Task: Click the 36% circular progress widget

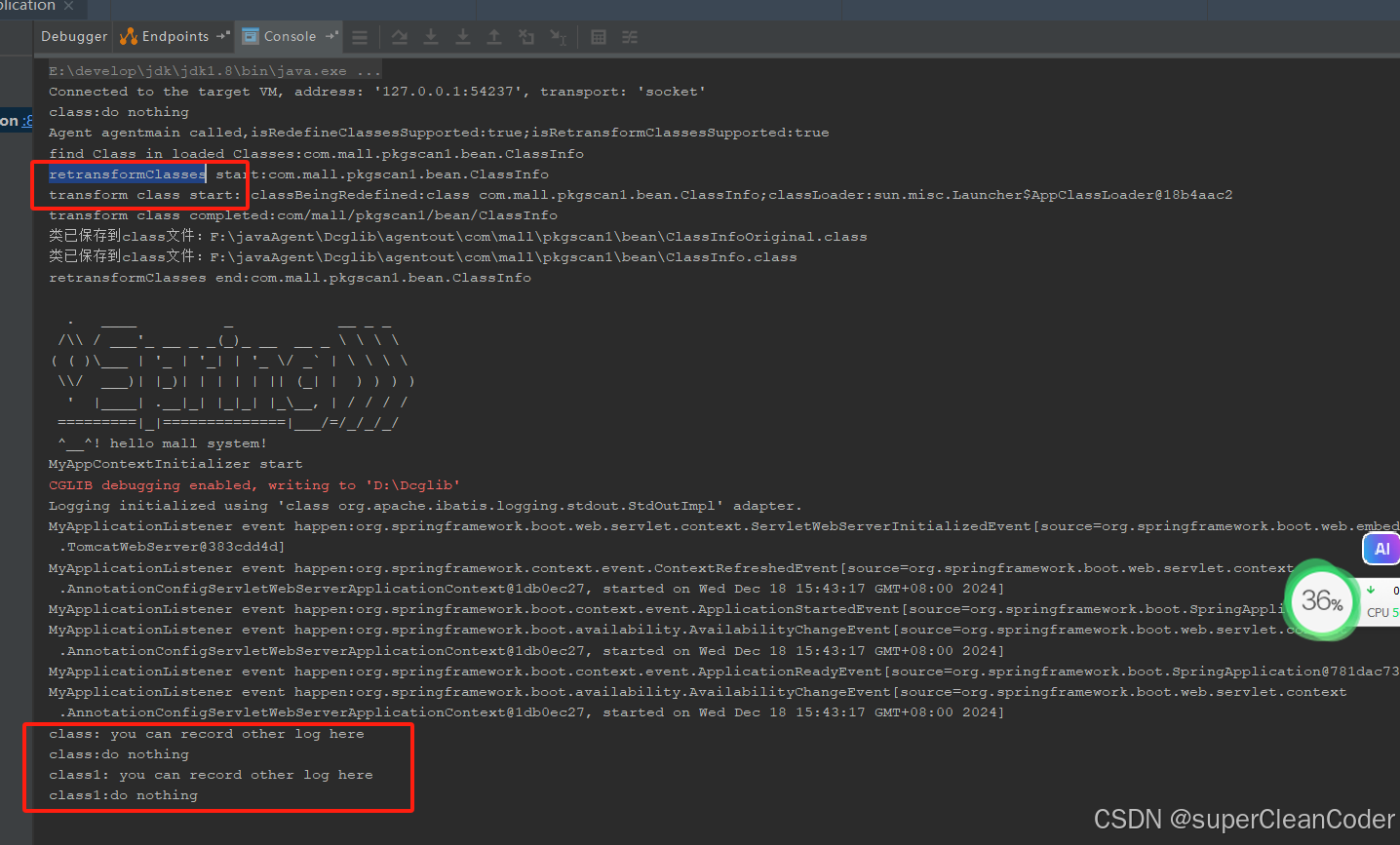Action: pyautogui.click(x=1321, y=601)
